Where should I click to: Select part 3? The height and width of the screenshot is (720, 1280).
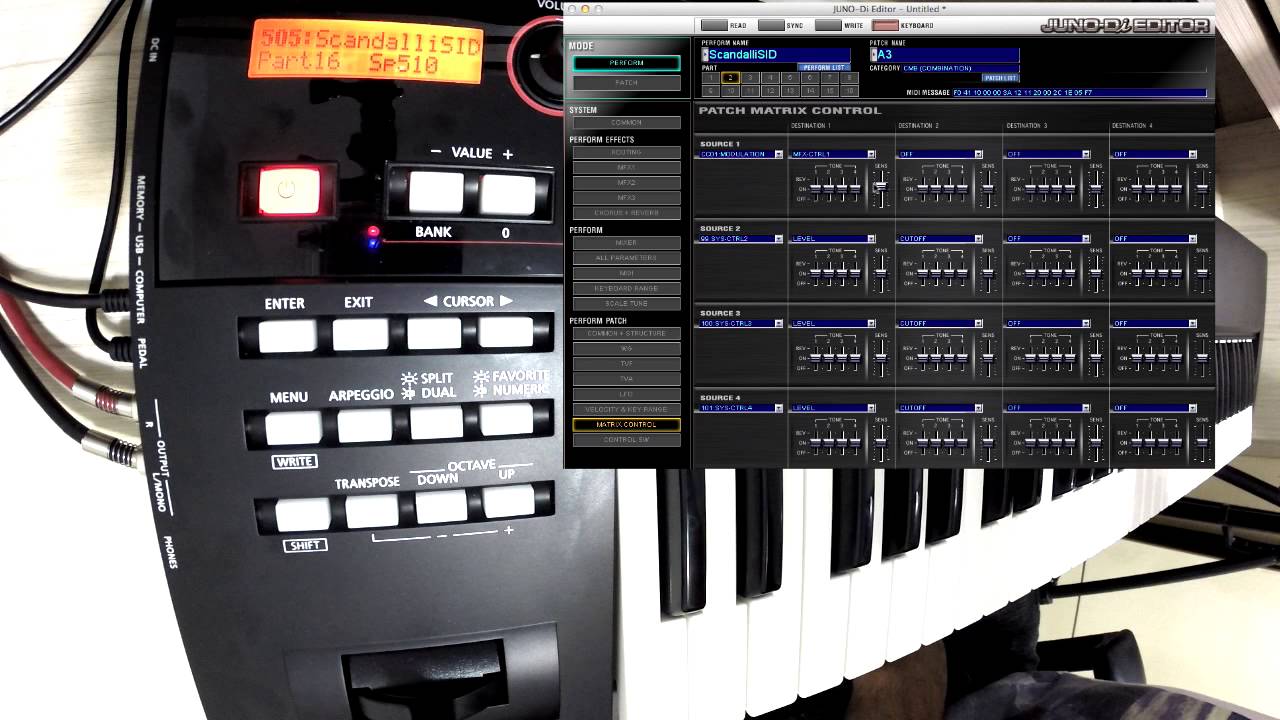[750, 78]
